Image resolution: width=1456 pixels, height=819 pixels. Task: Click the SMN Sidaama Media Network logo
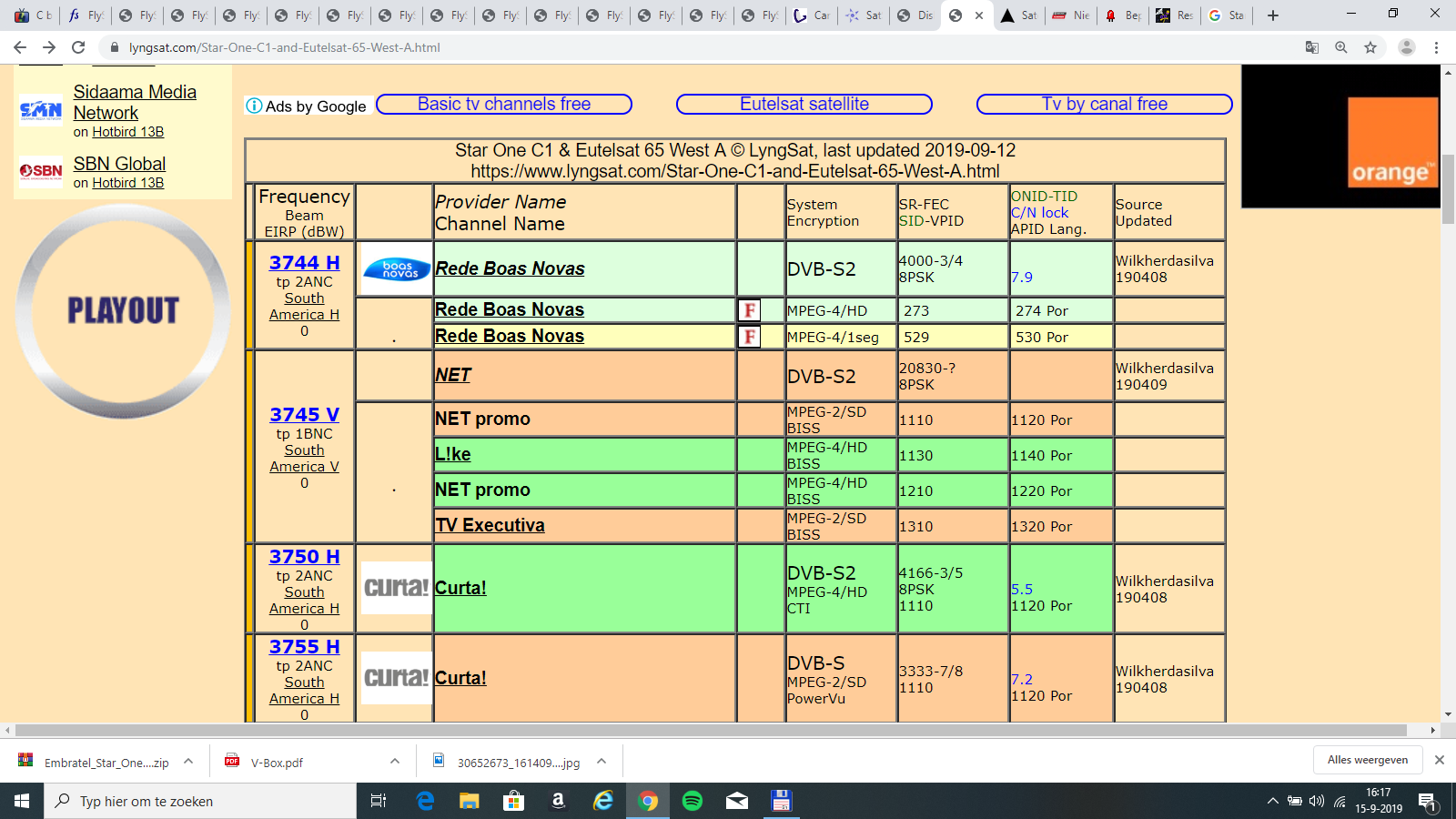[x=41, y=110]
